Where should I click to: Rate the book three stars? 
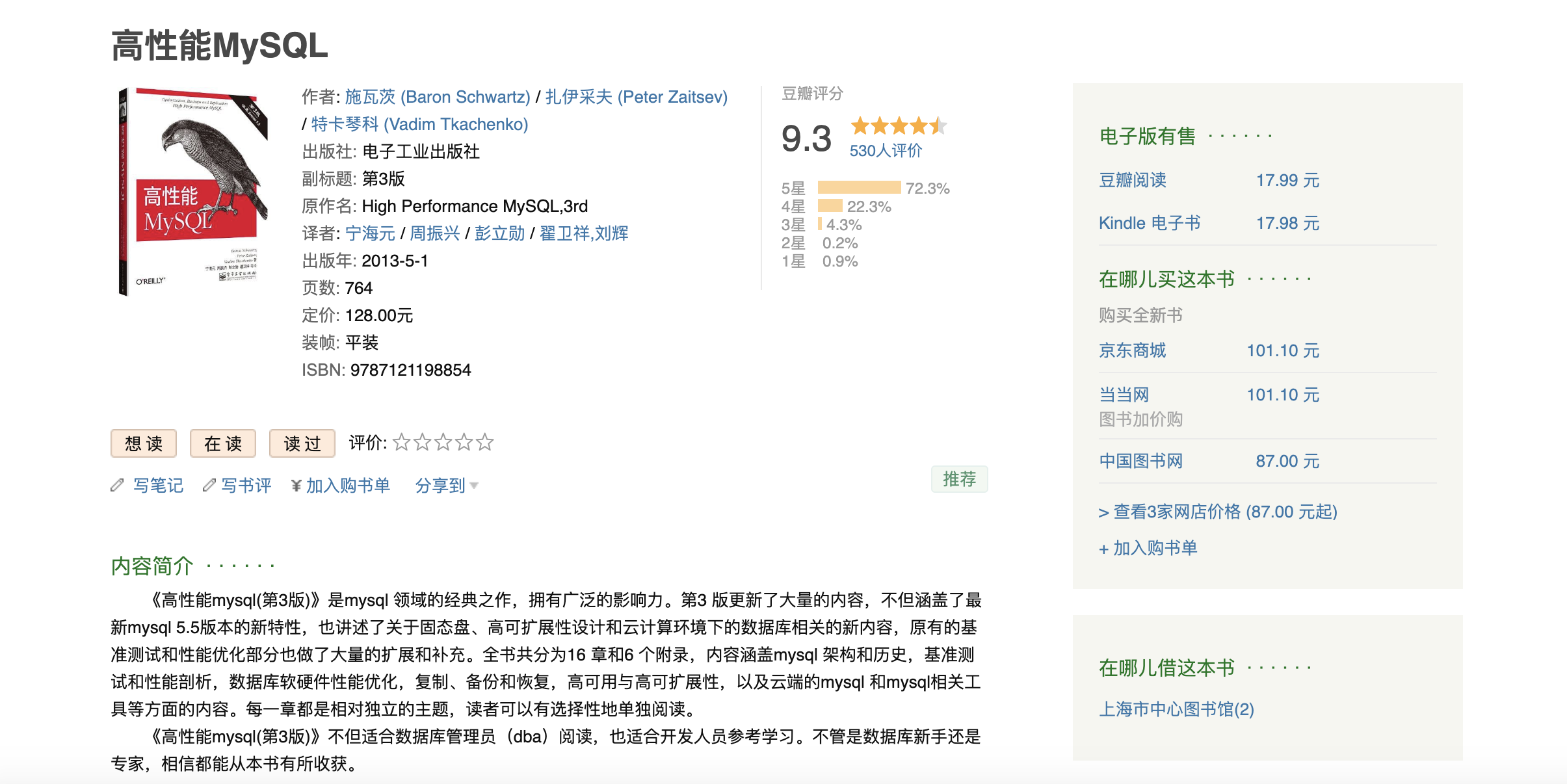[443, 443]
